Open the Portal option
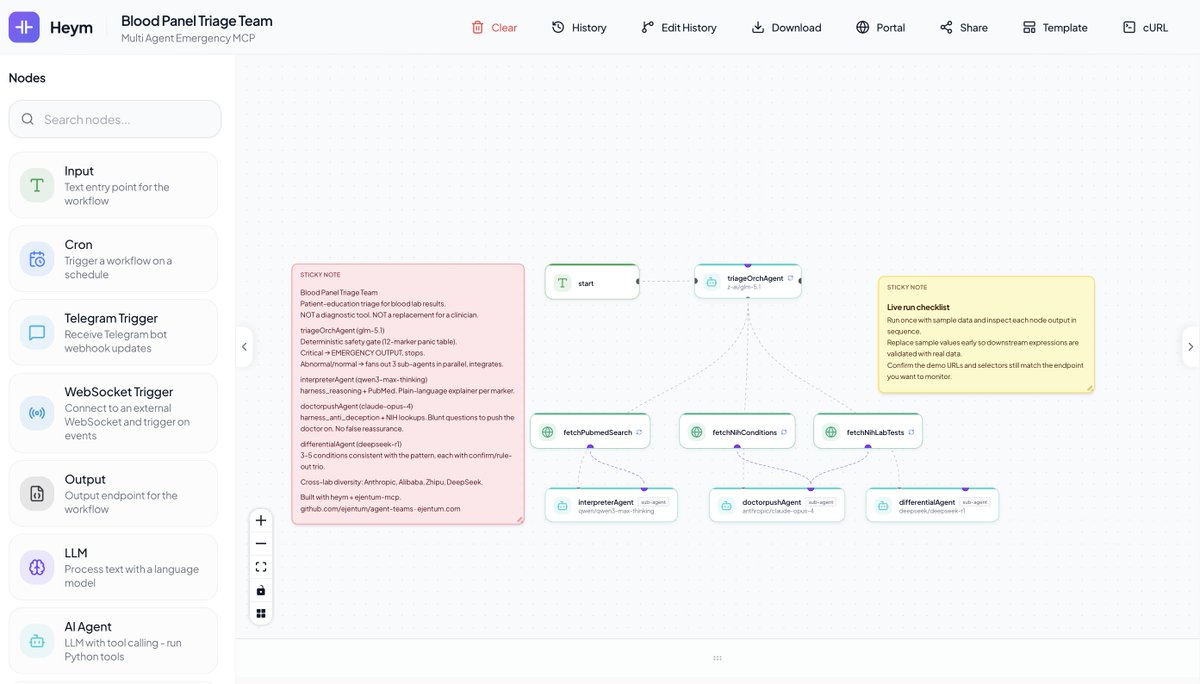1200x684 pixels. coord(880,27)
